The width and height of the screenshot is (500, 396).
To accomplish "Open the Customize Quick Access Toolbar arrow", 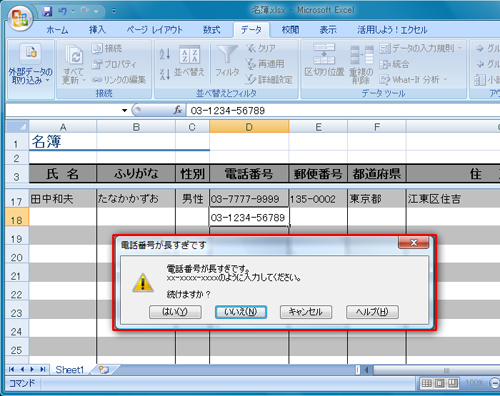I will pos(114,11).
